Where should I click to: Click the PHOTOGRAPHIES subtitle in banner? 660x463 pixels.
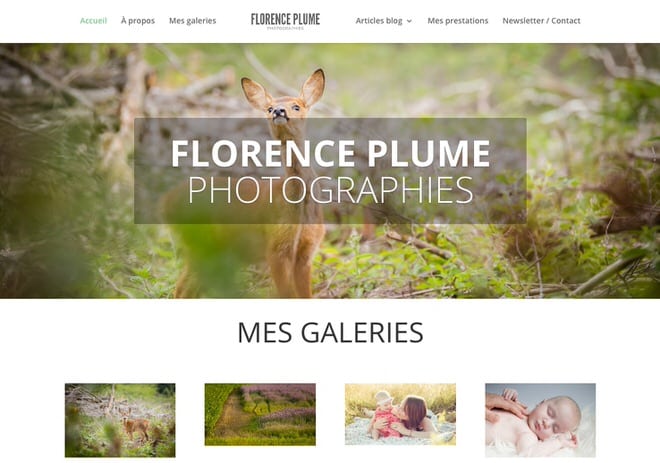331,190
